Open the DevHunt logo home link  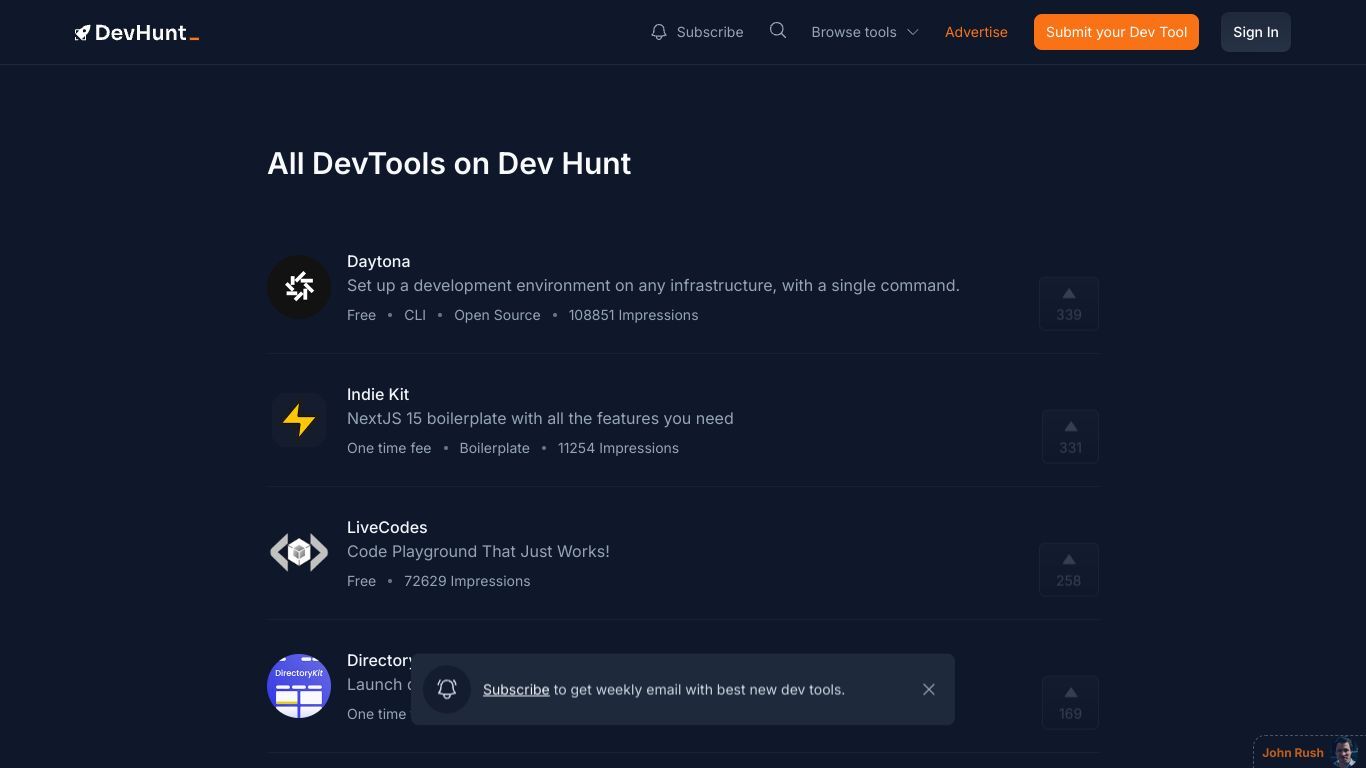coord(137,33)
